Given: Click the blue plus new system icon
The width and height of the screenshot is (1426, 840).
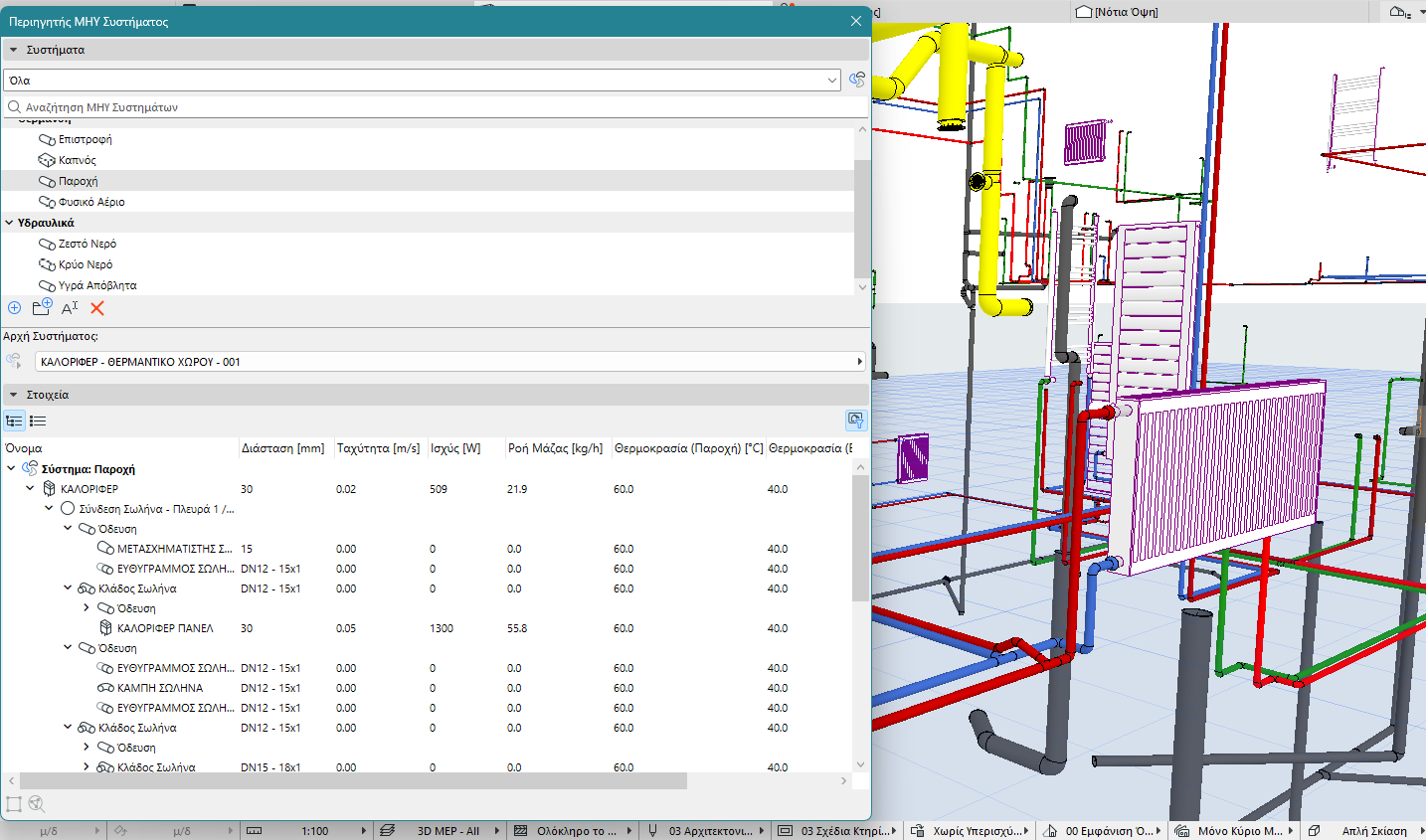Looking at the screenshot, I should 14,308.
